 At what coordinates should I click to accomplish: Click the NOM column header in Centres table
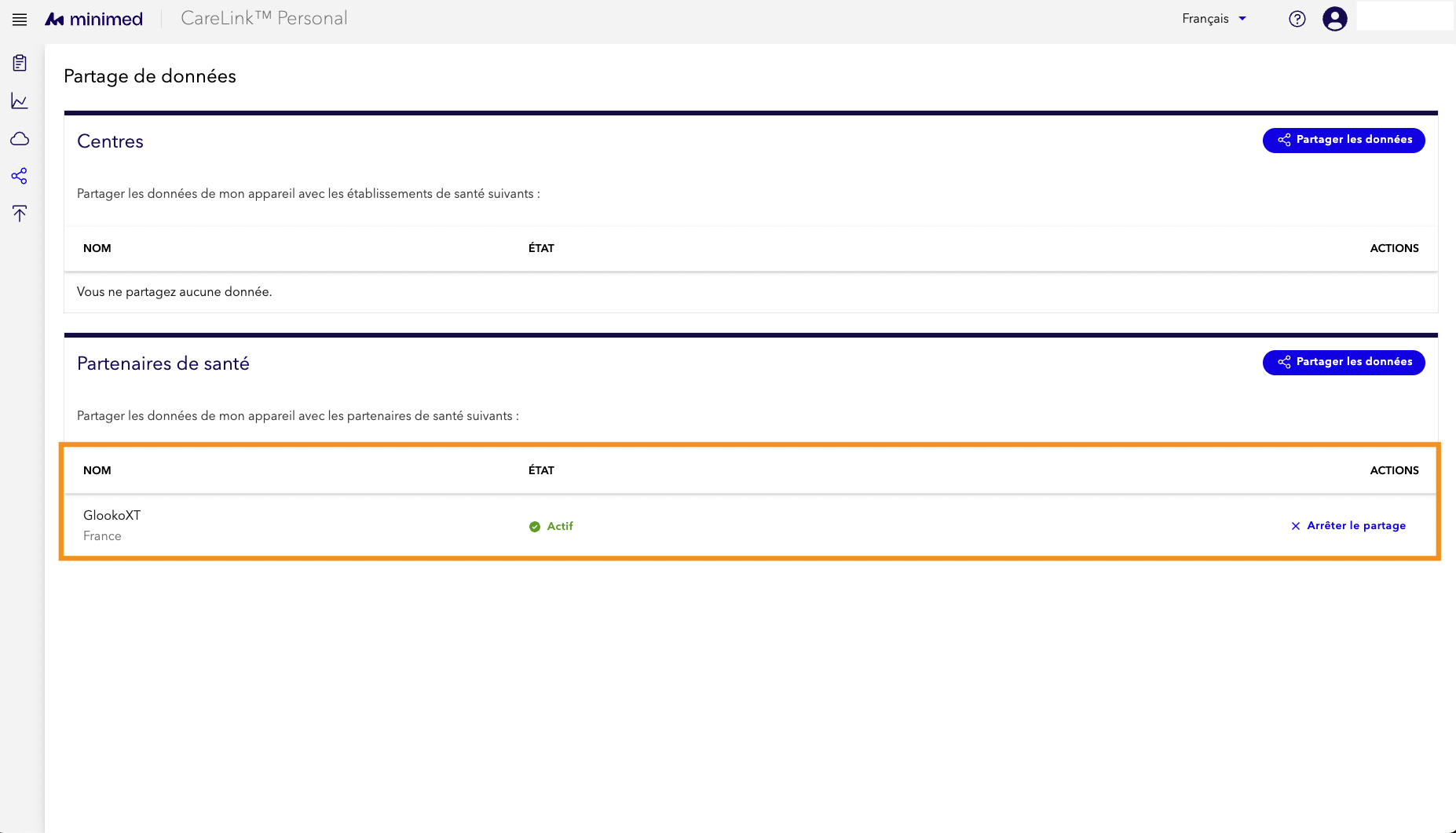97,248
